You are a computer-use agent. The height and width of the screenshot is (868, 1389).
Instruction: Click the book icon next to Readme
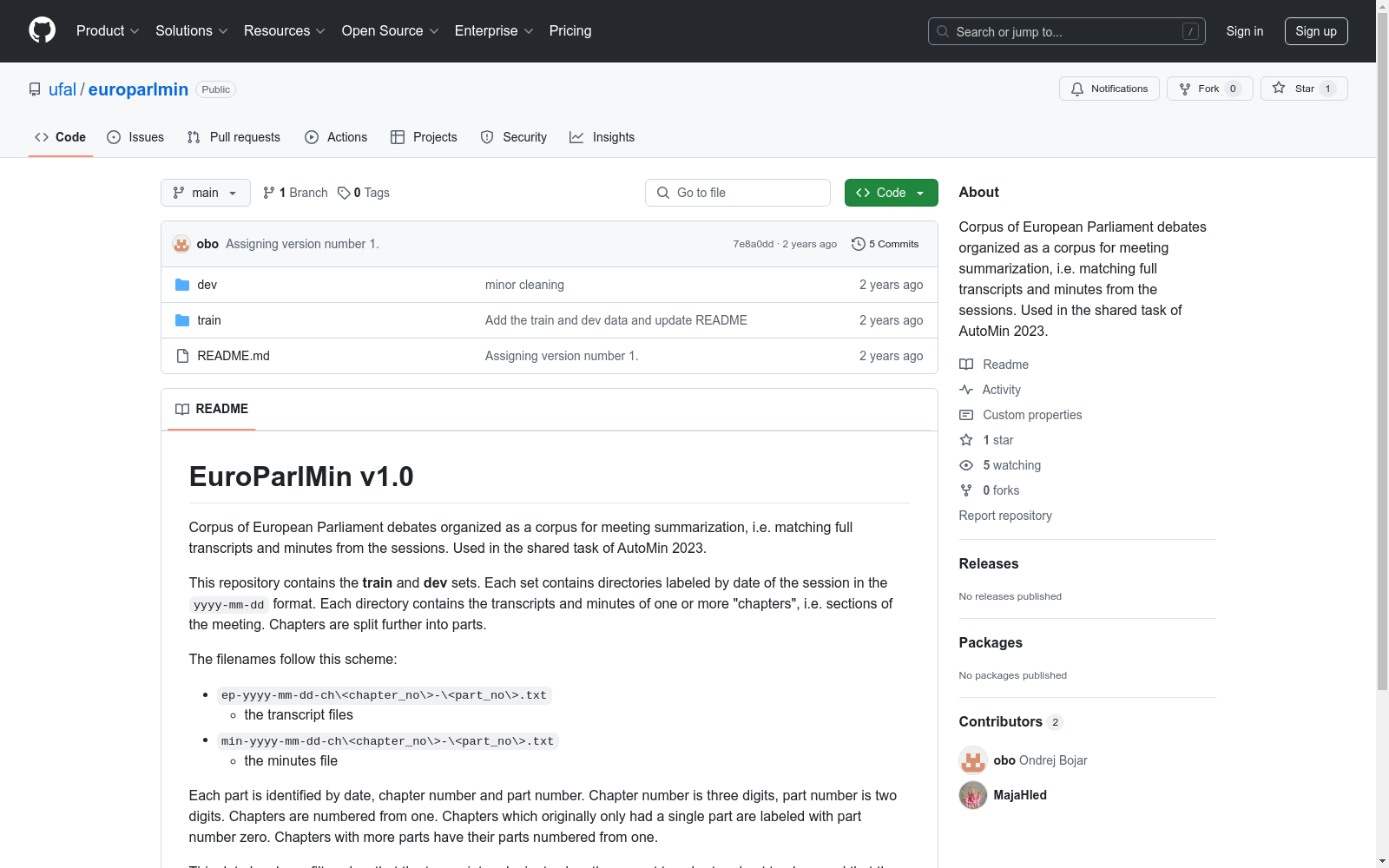tap(966, 365)
